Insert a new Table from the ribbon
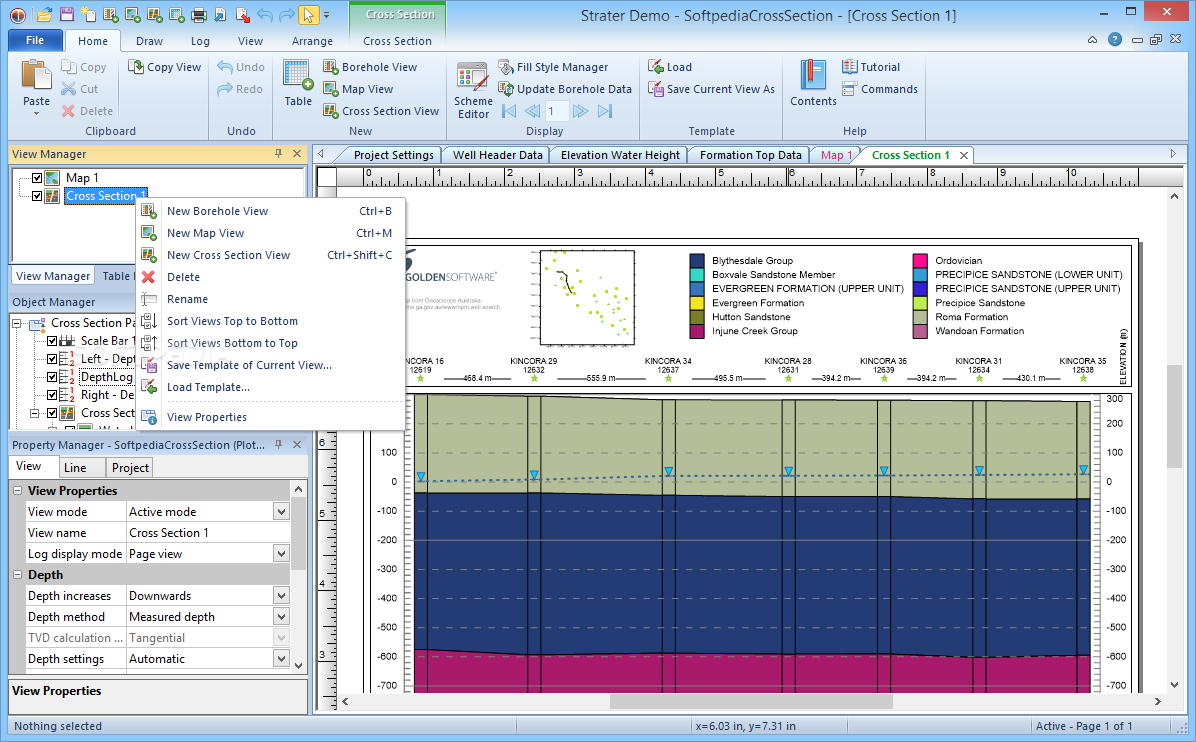The image size is (1196, 742). pyautogui.click(x=297, y=84)
